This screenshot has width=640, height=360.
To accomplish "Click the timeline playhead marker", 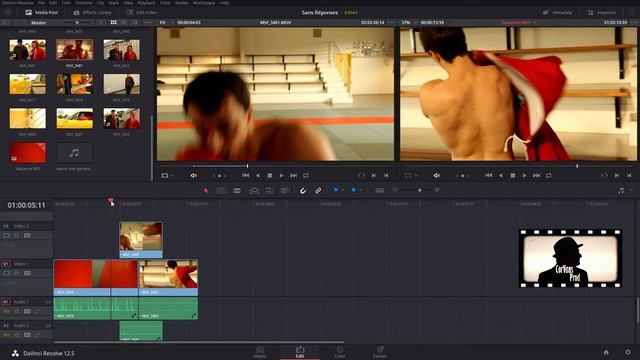I will (111, 200).
